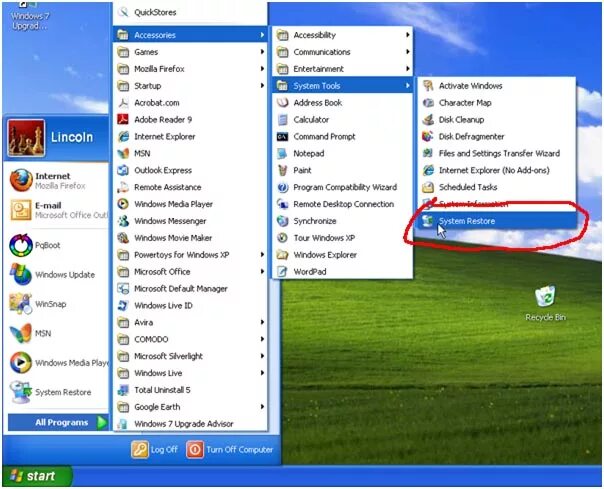Open Microsoft Default Manager entry
Screen dimensions: 604x489
click(x=191, y=289)
